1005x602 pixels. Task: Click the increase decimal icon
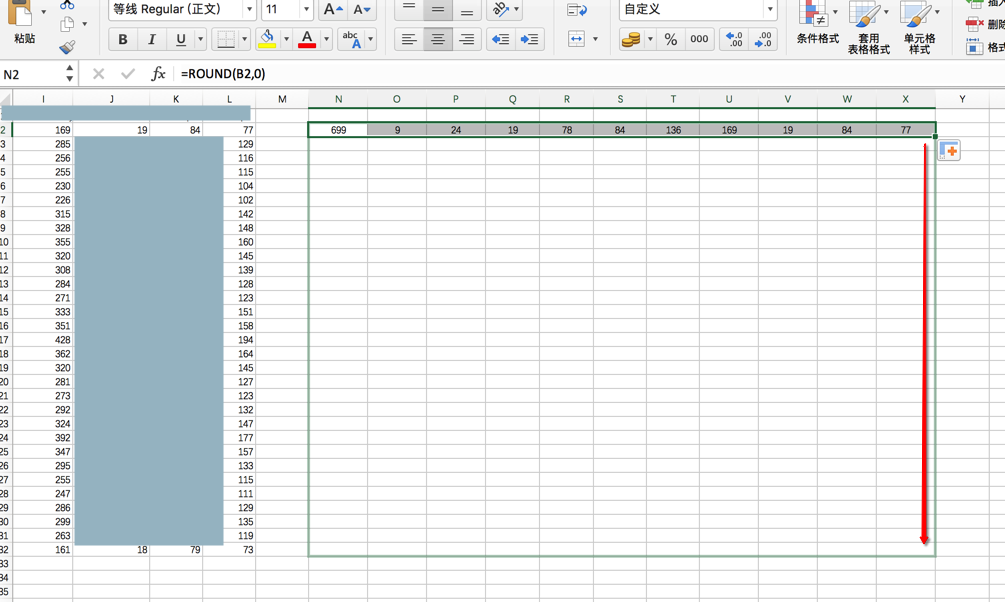click(x=734, y=40)
